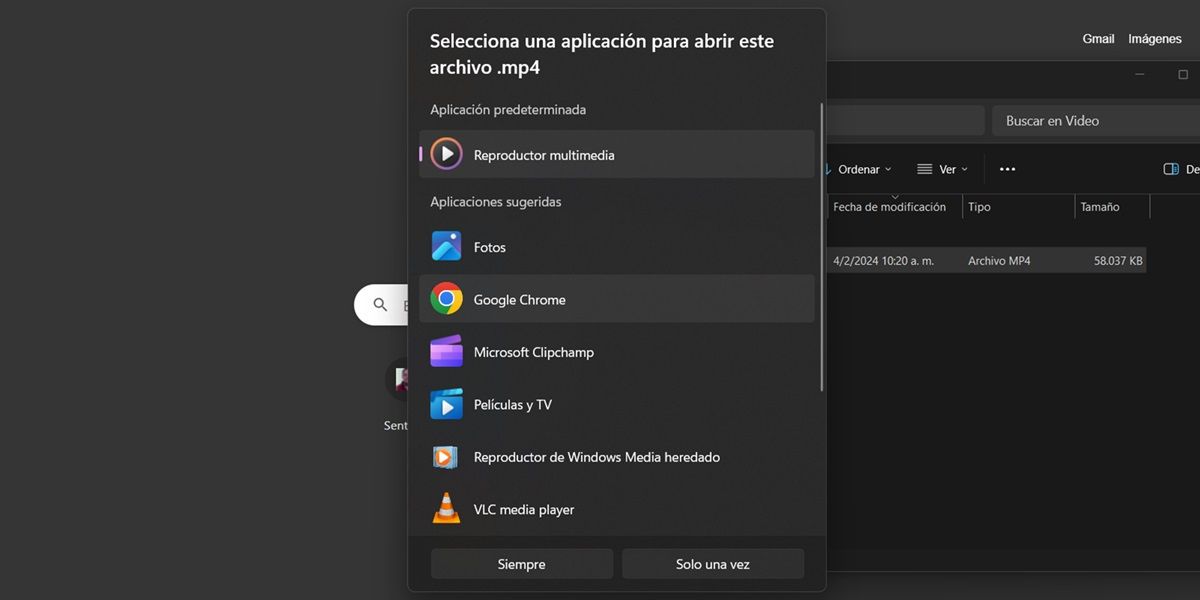This screenshot has width=1200, height=600.
Task: Select the 4/2/2024 10:20 a. m. date cell
Action: tap(883, 261)
